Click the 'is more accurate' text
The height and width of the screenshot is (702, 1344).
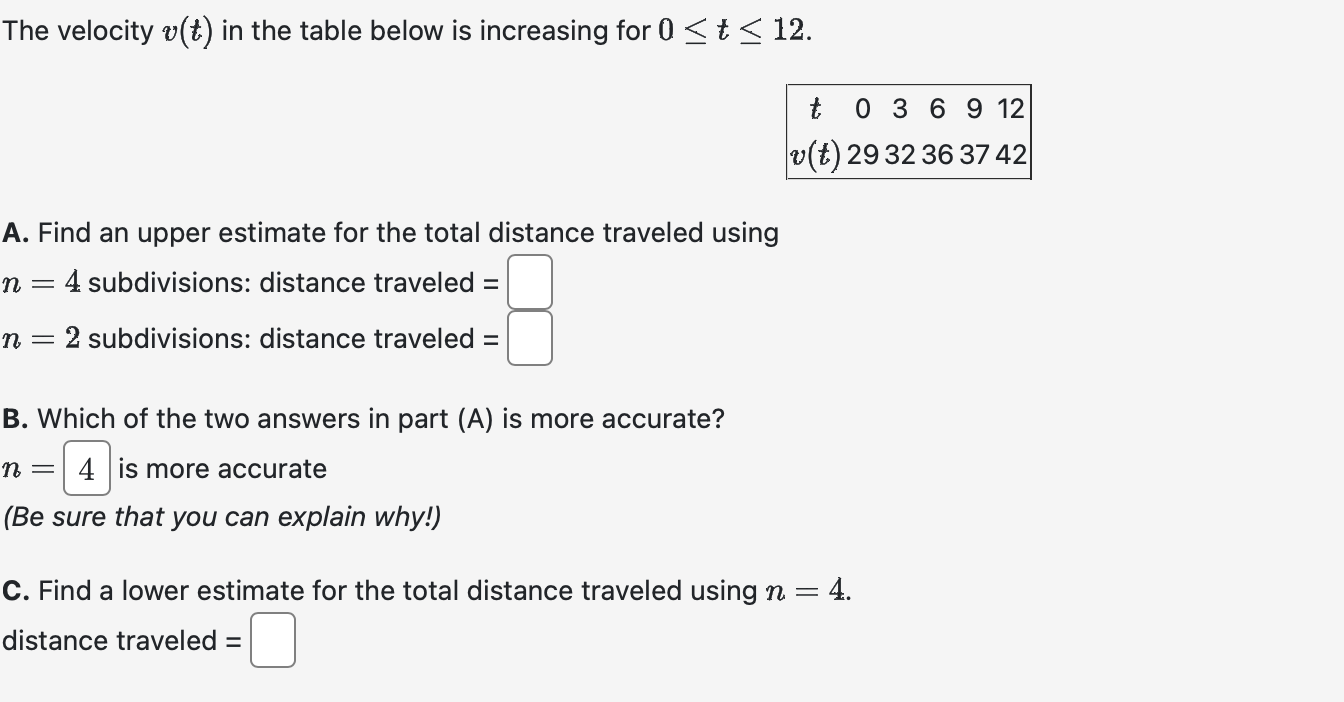(x=222, y=468)
